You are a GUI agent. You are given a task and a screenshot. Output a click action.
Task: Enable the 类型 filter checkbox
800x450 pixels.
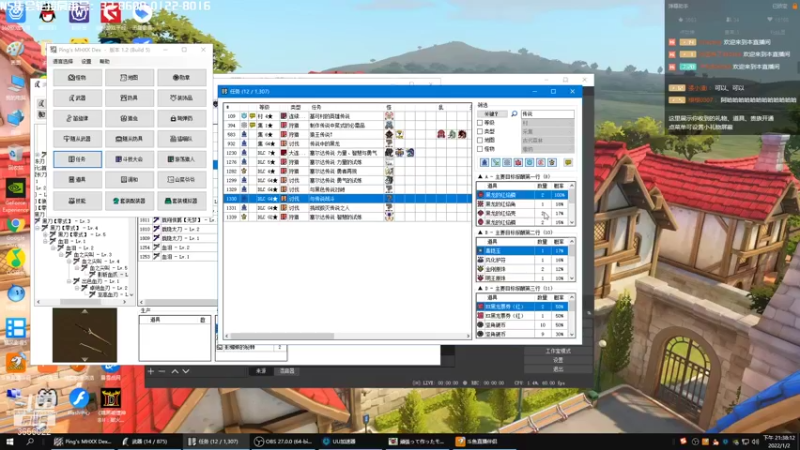[x=480, y=132]
